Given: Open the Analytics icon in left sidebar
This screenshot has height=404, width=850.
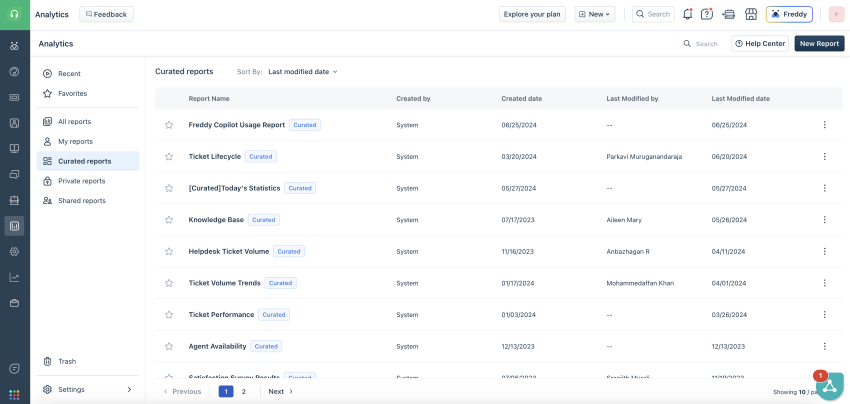Looking at the screenshot, I should tap(15, 226).
